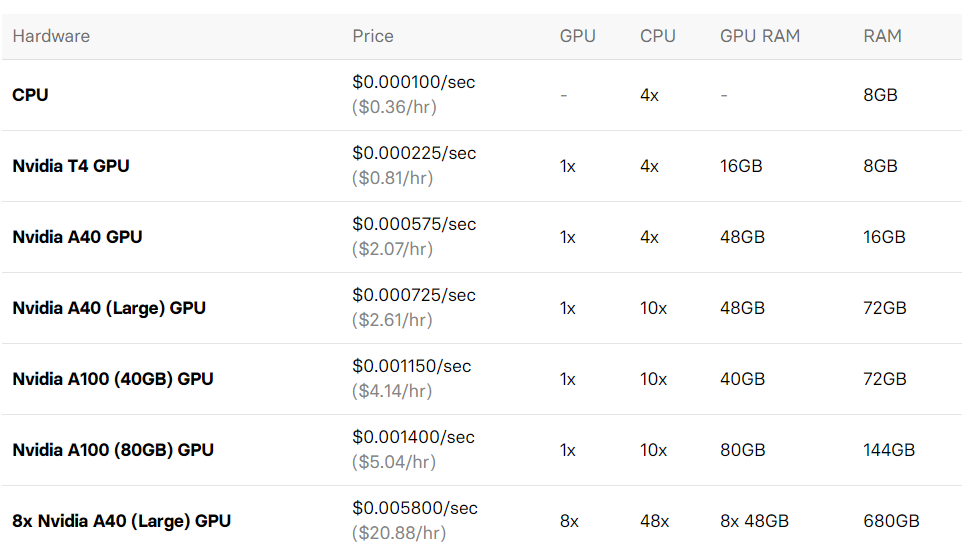Select the RAM column header
Viewport: 977px width, 557px height.
click(x=882, y=36)
